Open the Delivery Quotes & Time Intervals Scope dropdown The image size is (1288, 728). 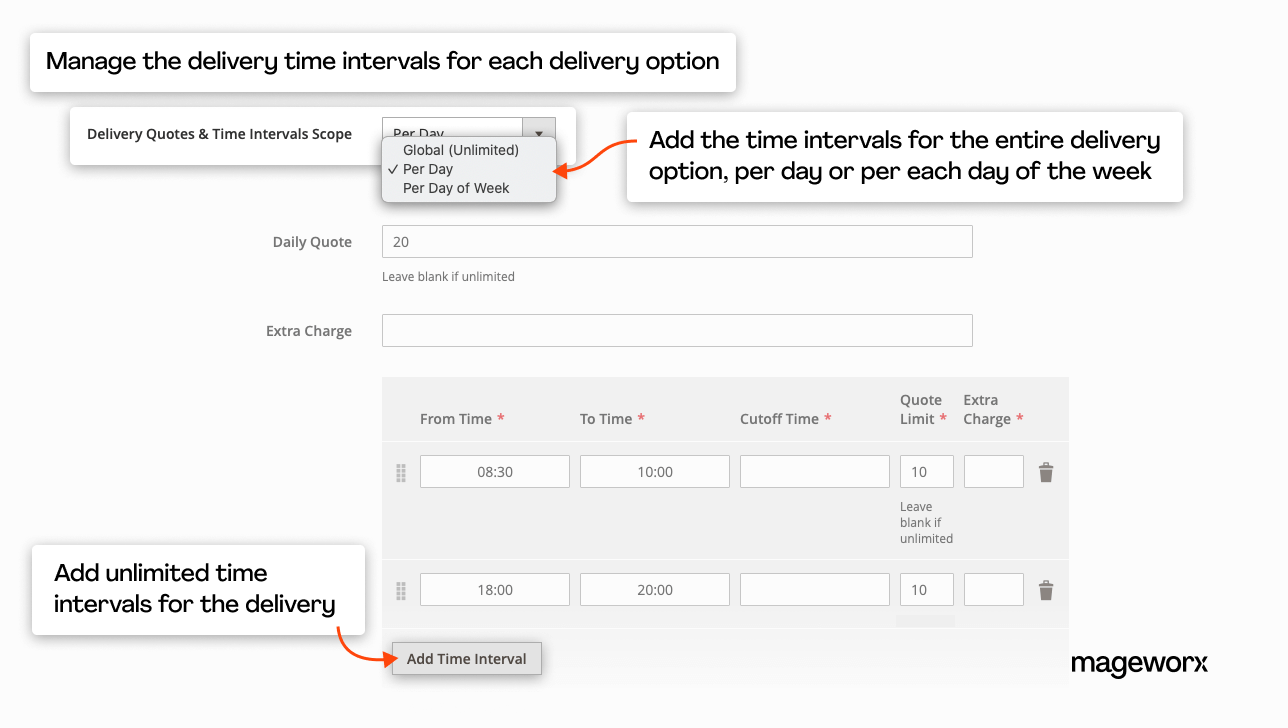(538, 130)
